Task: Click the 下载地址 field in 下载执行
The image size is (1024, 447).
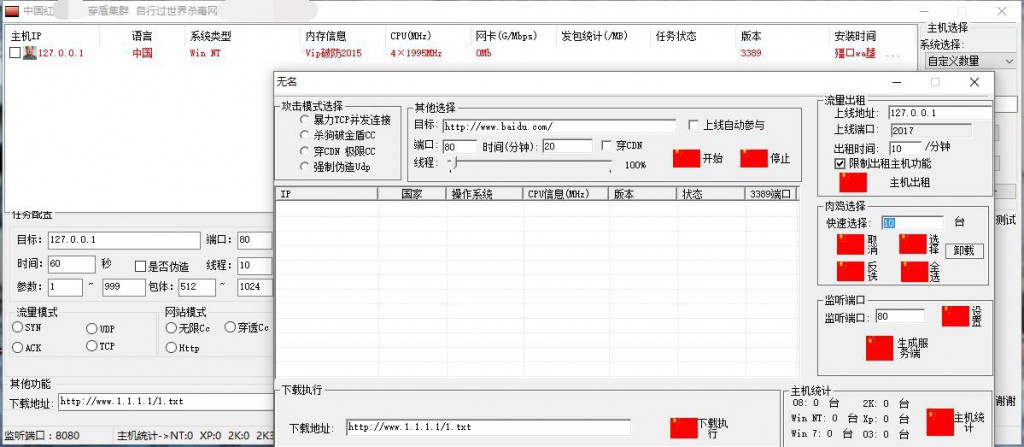Action: [x=488, y=427]
